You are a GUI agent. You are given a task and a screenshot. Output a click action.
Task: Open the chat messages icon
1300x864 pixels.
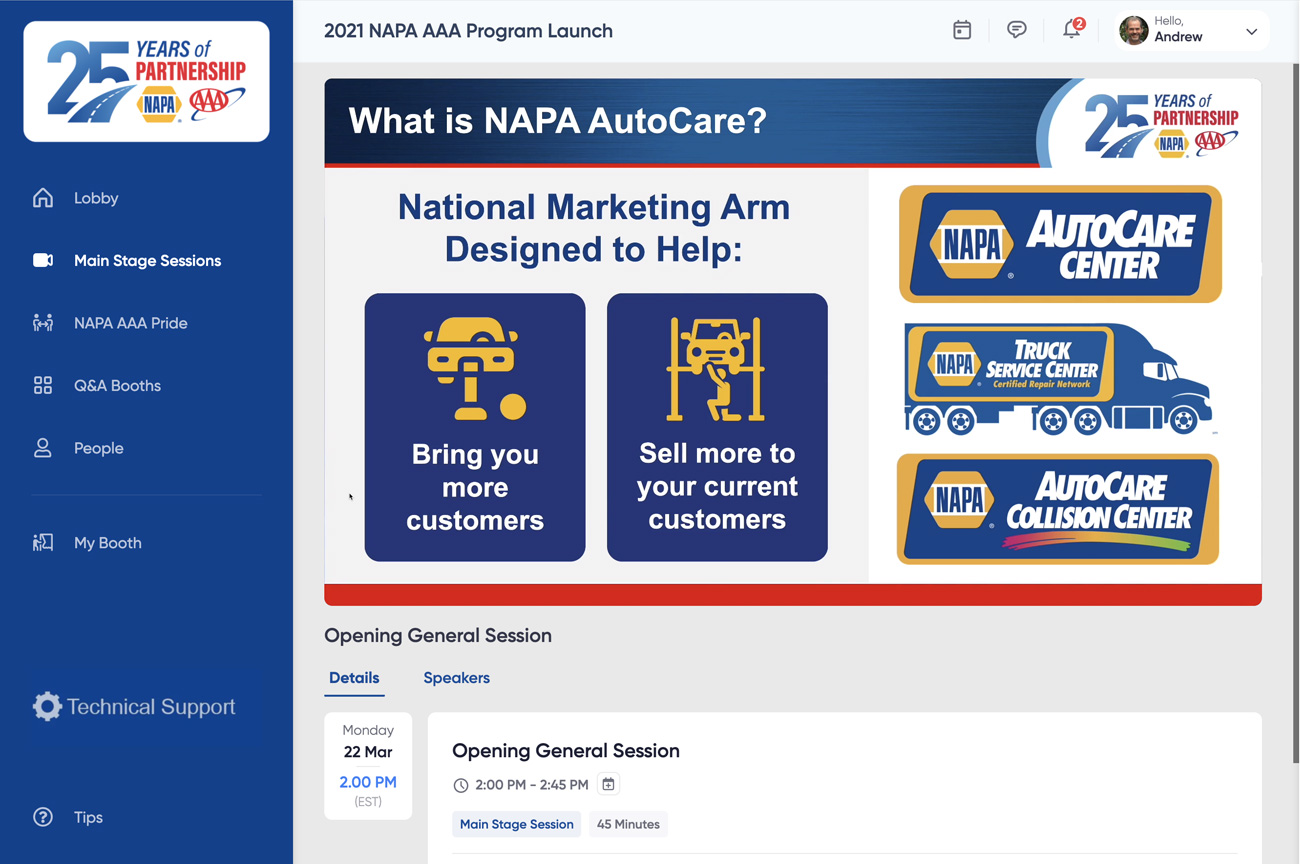[1016, 30]
